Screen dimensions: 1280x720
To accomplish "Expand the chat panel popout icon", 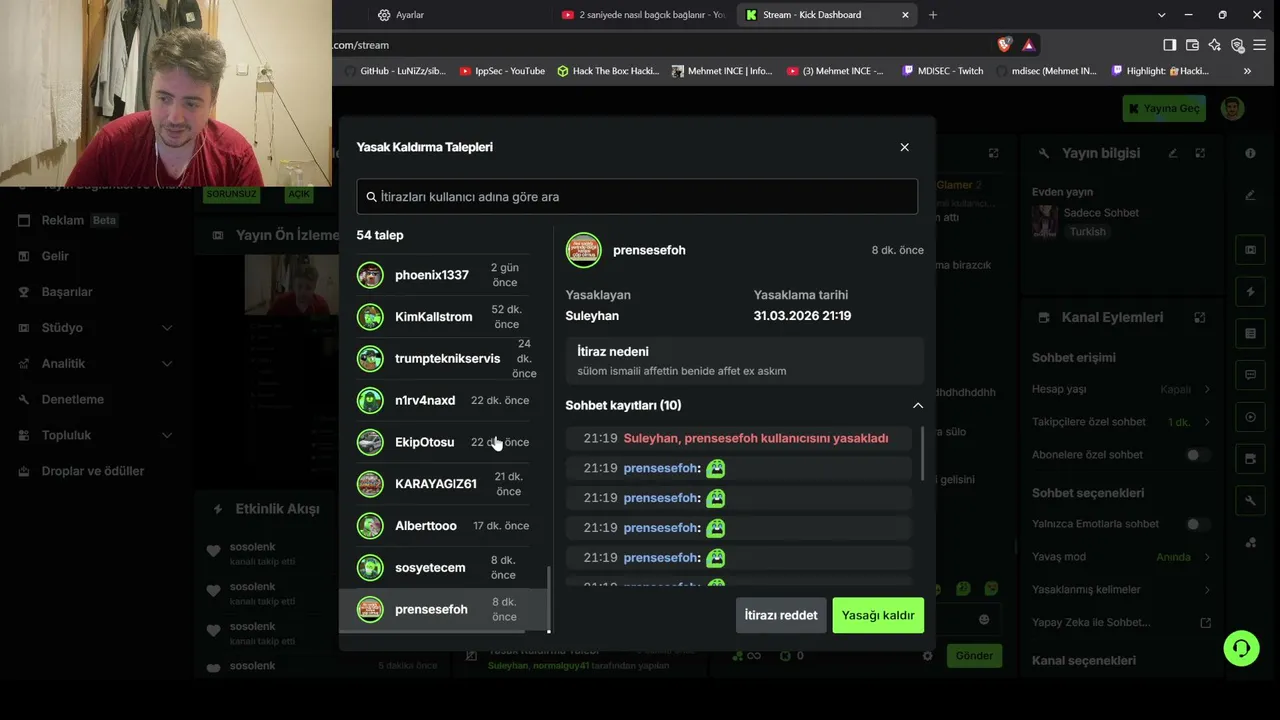I will pyautogui.click(x=993, y=153).
